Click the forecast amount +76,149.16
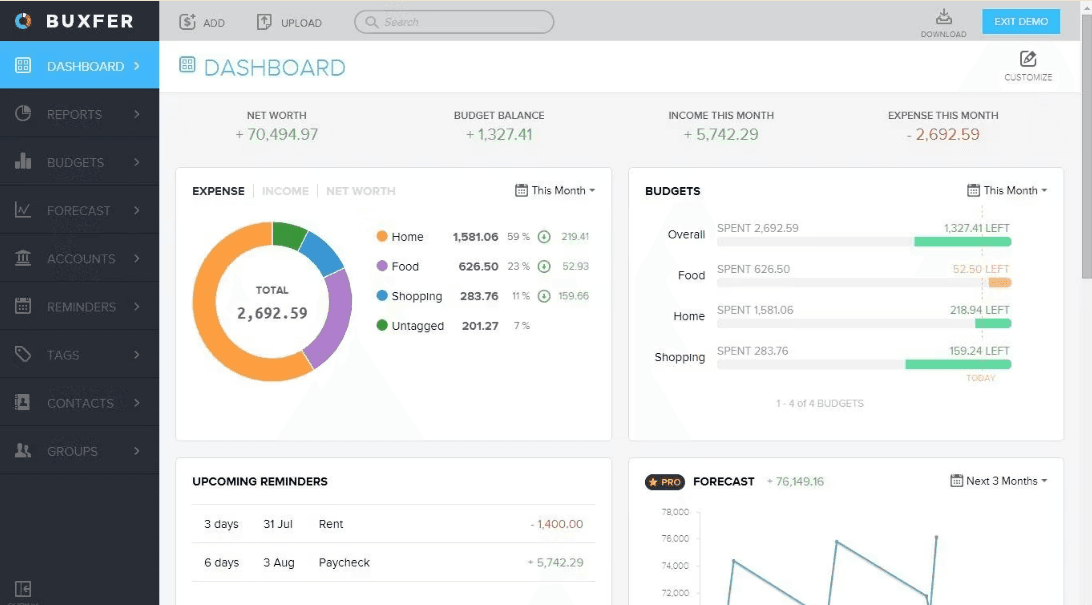Screen dimensions: 1092x605 (x=795, y=482)
